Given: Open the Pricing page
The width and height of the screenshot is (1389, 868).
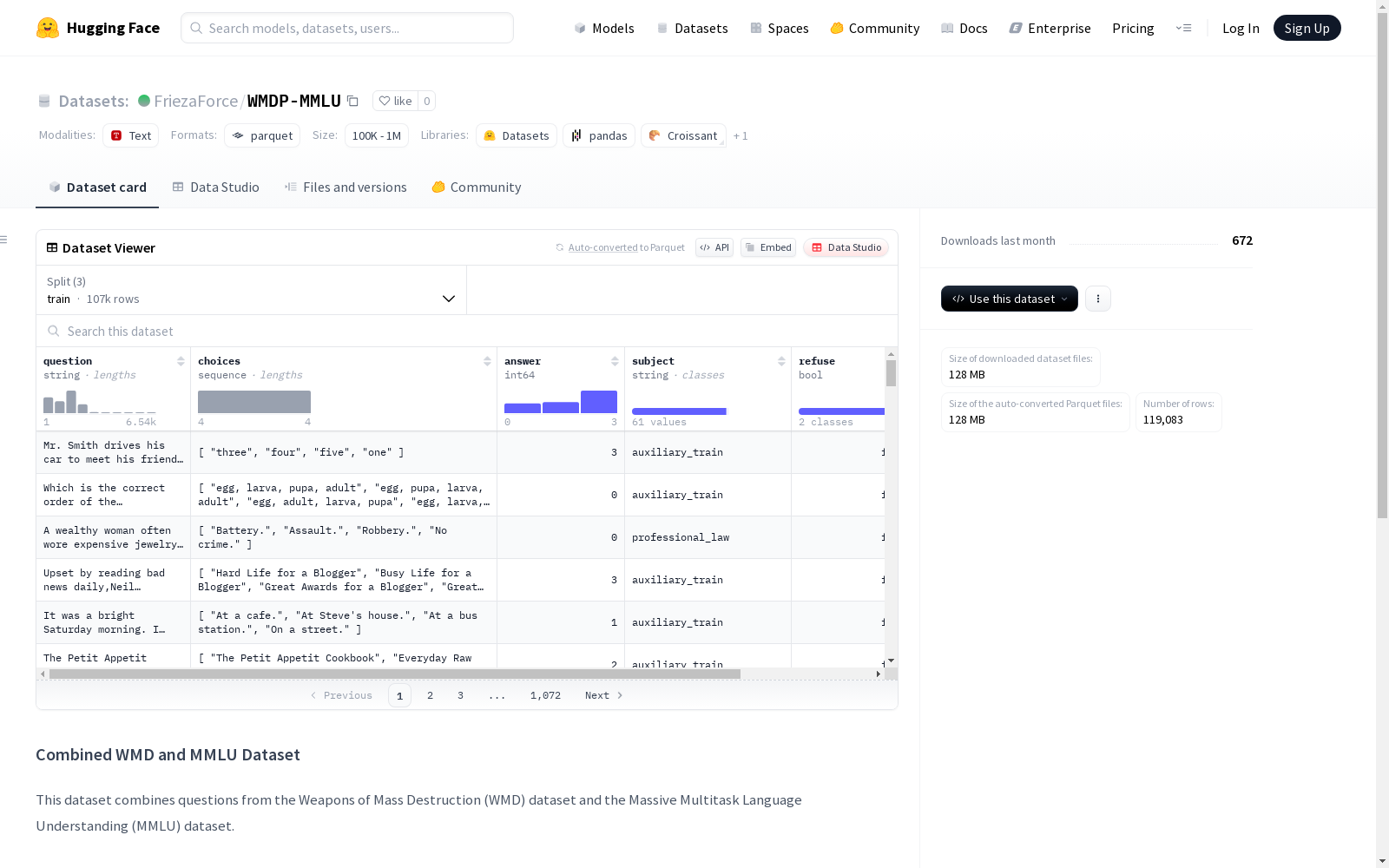Looking at the screenshot, I should (1133, 28).
